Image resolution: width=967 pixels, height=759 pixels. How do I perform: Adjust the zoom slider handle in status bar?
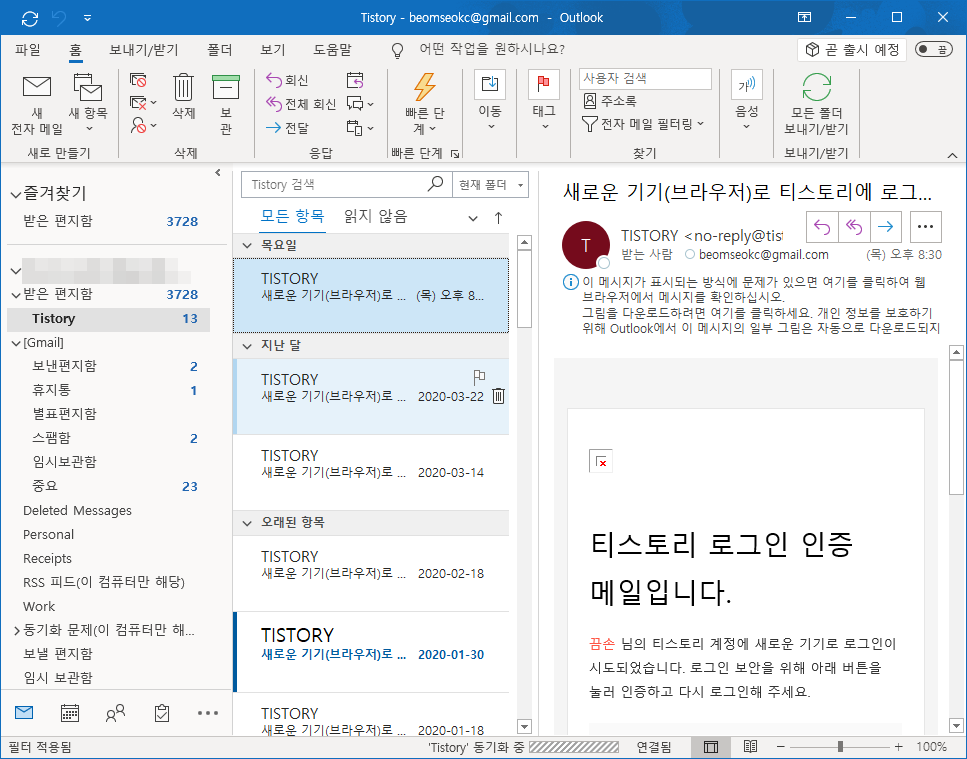coord(840,747)
